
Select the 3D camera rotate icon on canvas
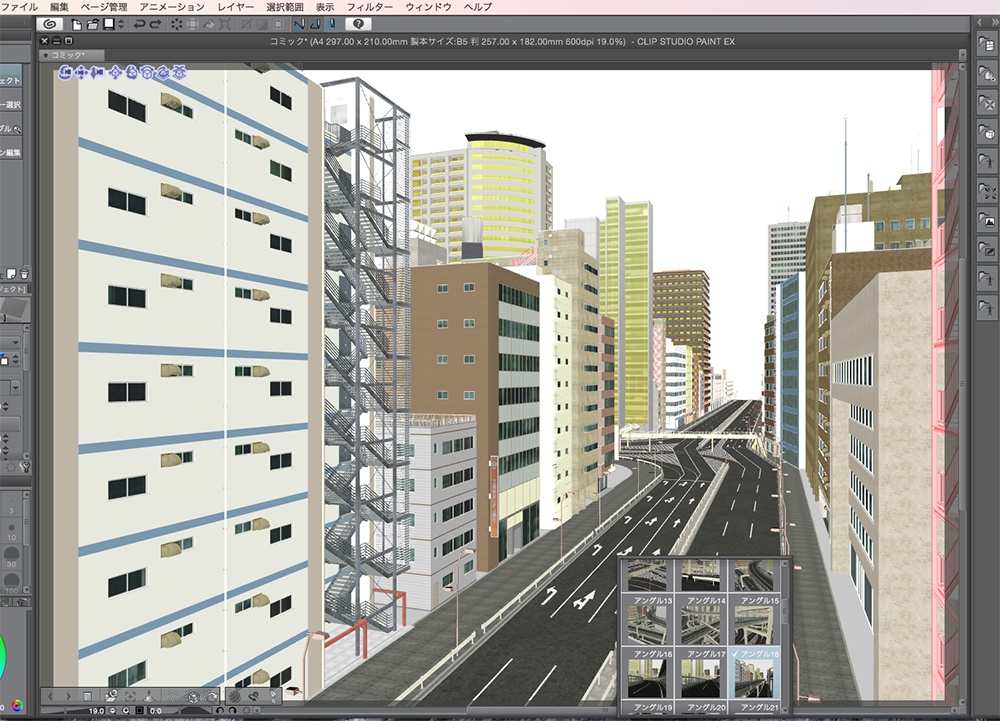63,74
